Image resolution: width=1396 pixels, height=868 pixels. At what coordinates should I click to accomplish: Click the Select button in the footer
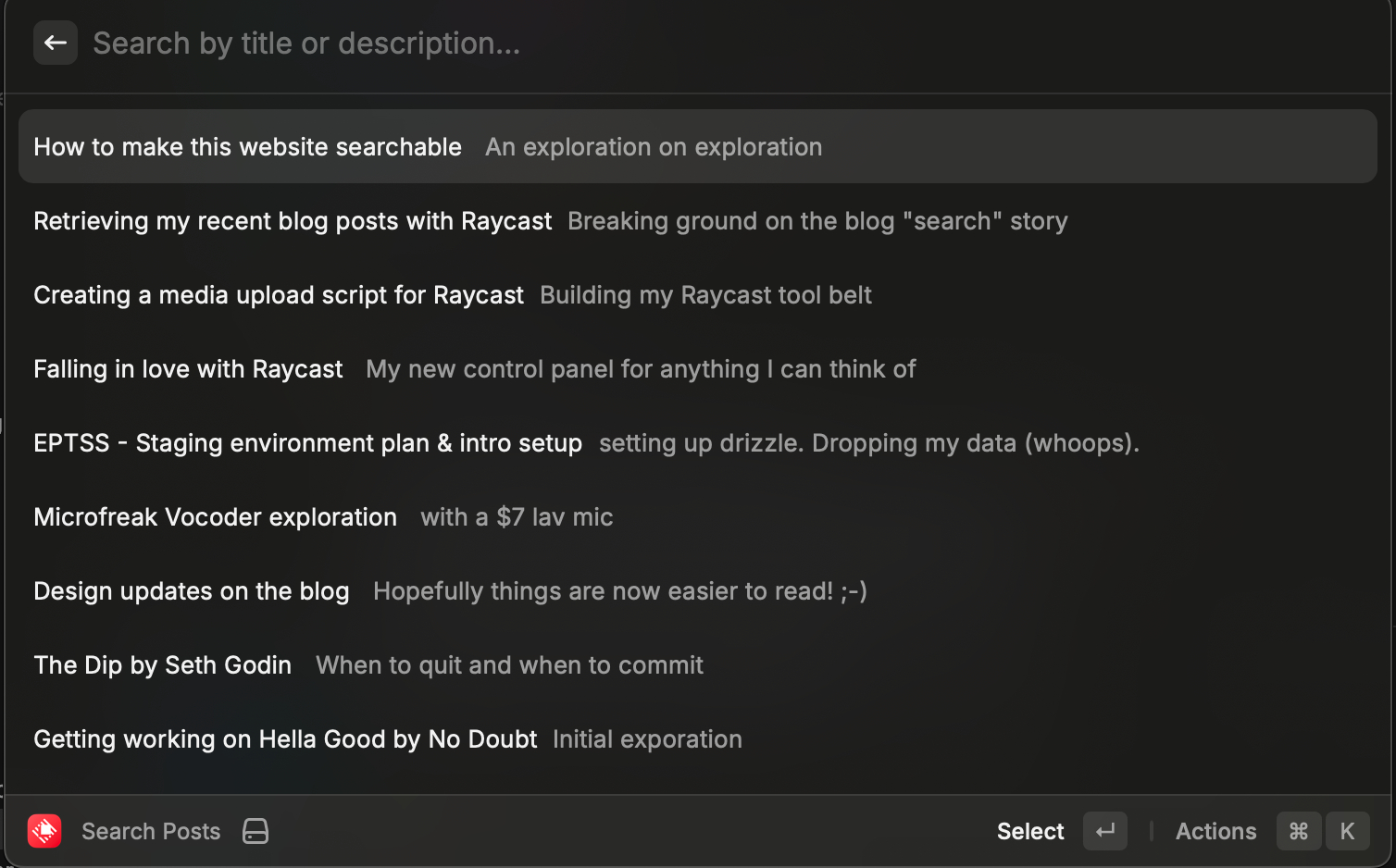(x=1030, y=831)
